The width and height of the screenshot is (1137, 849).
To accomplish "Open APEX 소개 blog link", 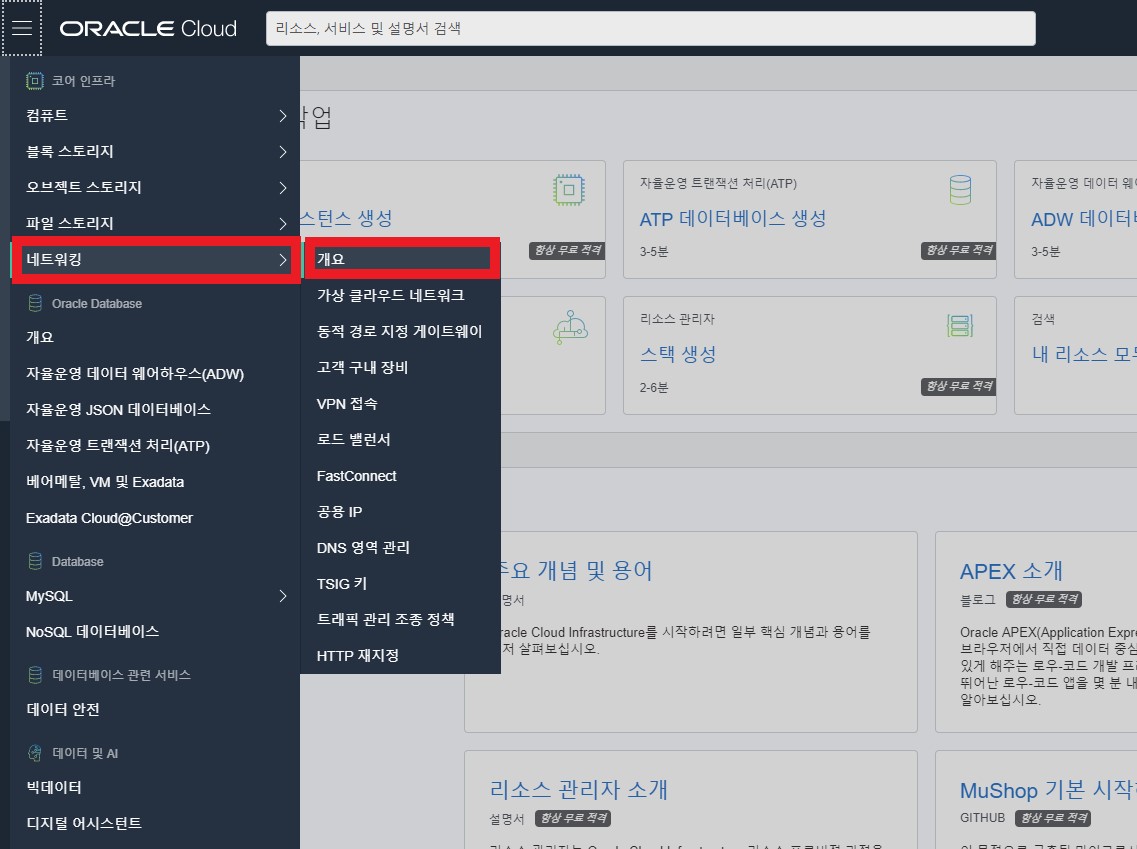I will [x=1011, y=571].
